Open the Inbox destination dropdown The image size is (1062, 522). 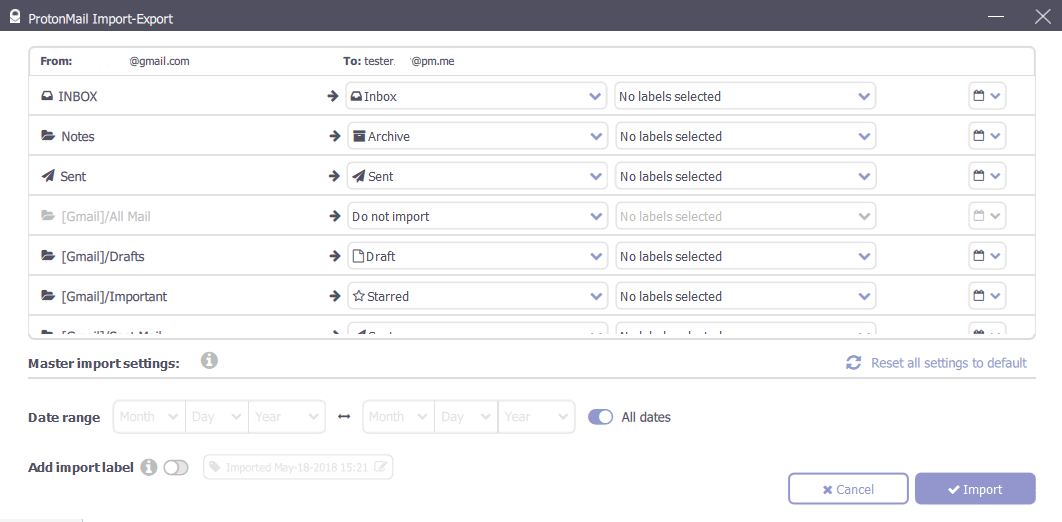click(476, 96)
